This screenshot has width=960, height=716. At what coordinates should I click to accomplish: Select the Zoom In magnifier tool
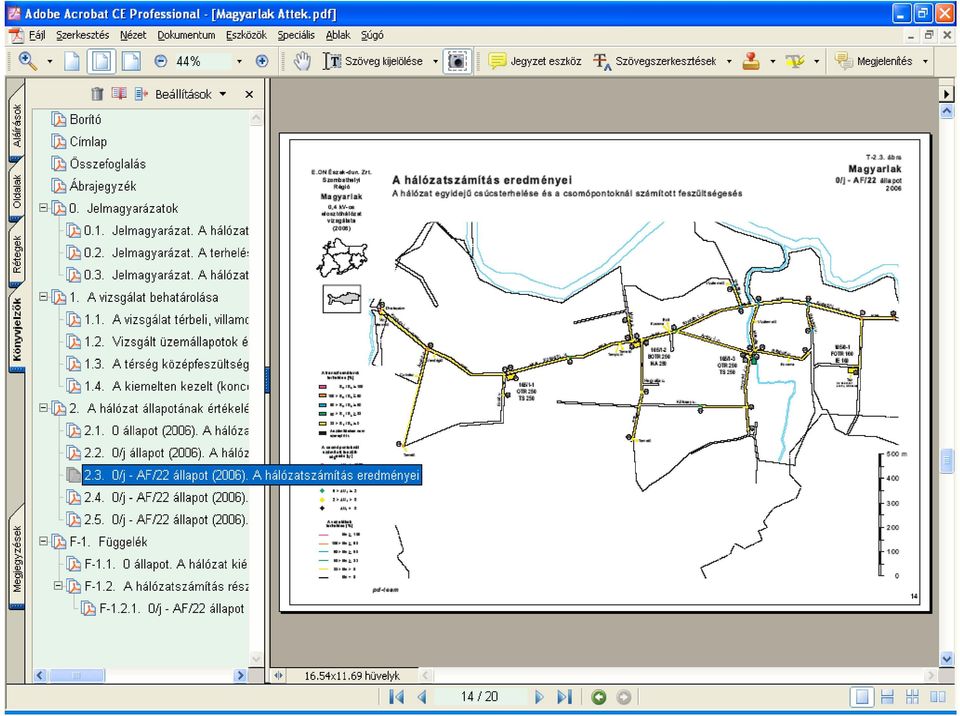[x=28, y=61]
